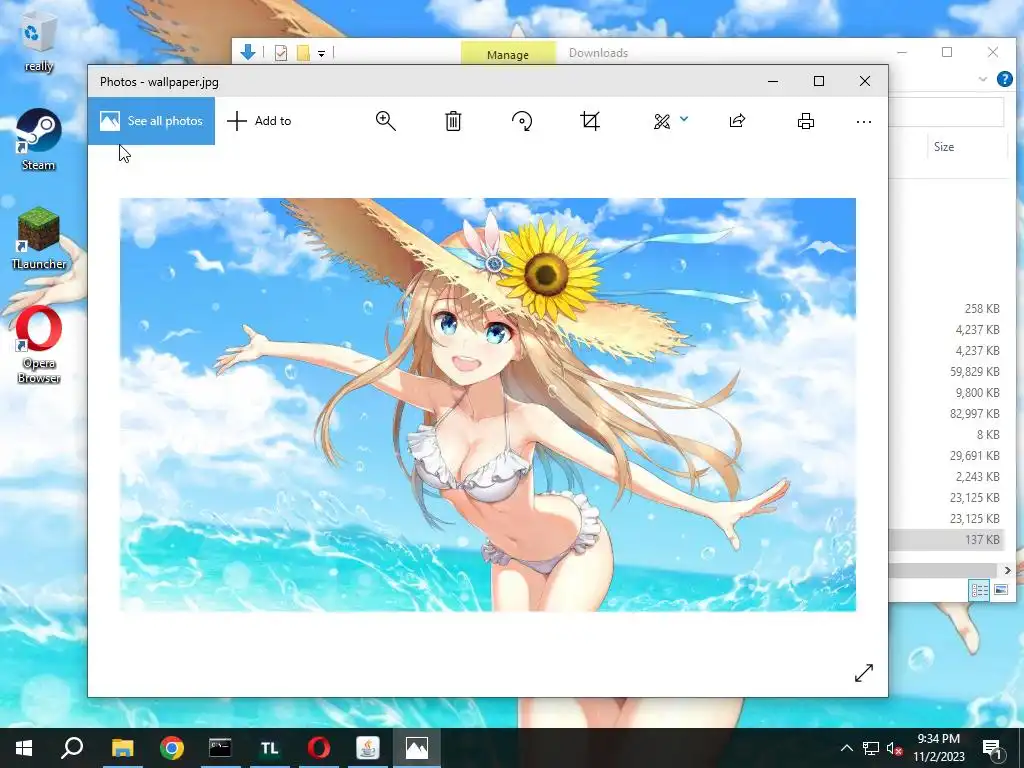Open Command Prompt taskbar icon
1024x768 pixels.
click(220, 748)
